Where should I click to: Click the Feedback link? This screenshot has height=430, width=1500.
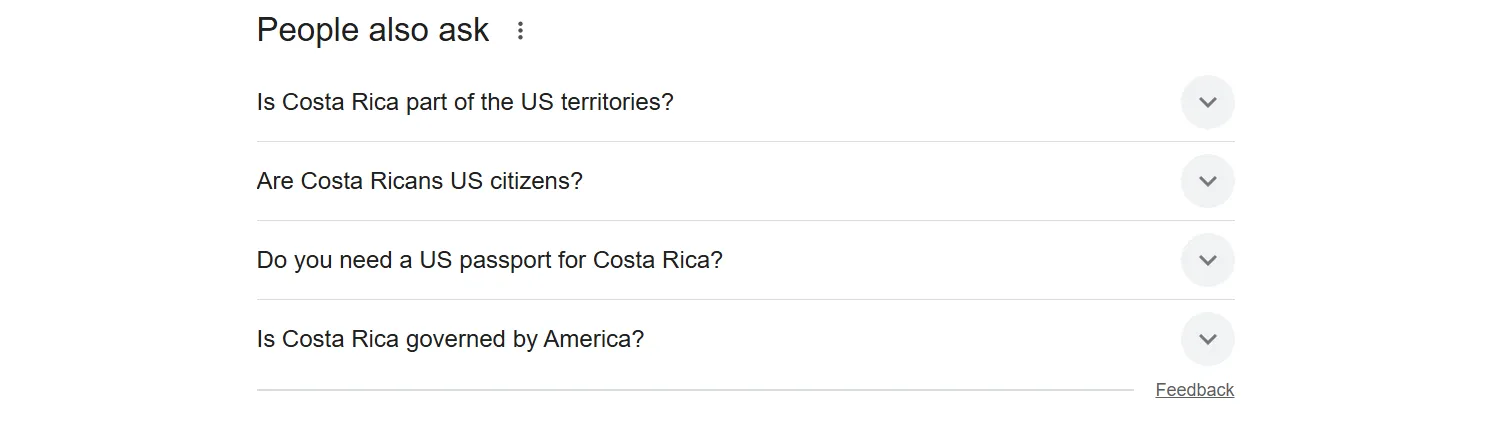coord(1194,390)
